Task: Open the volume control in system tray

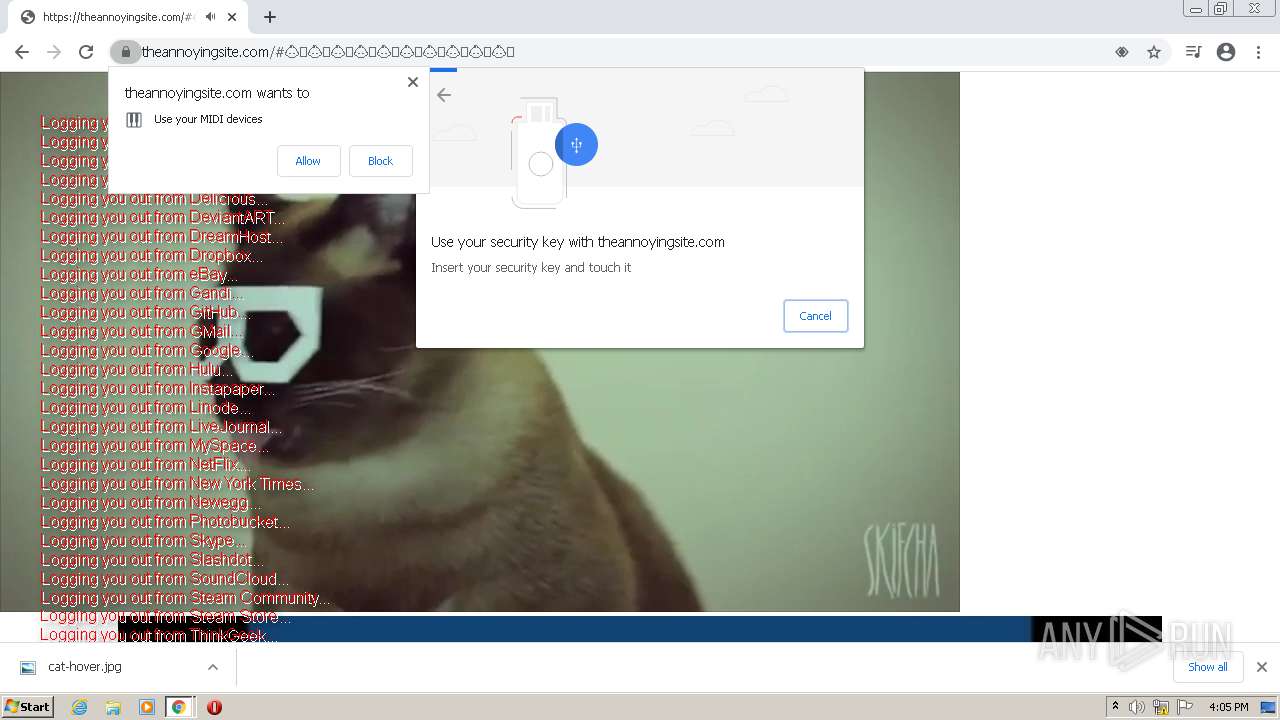Action: coord(1137,707)
